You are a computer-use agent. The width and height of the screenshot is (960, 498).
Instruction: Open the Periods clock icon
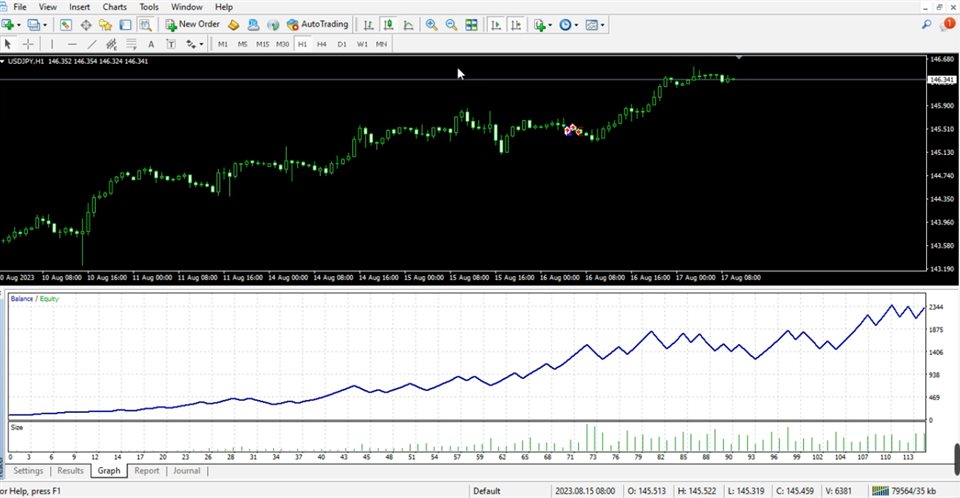pos(566,25)
